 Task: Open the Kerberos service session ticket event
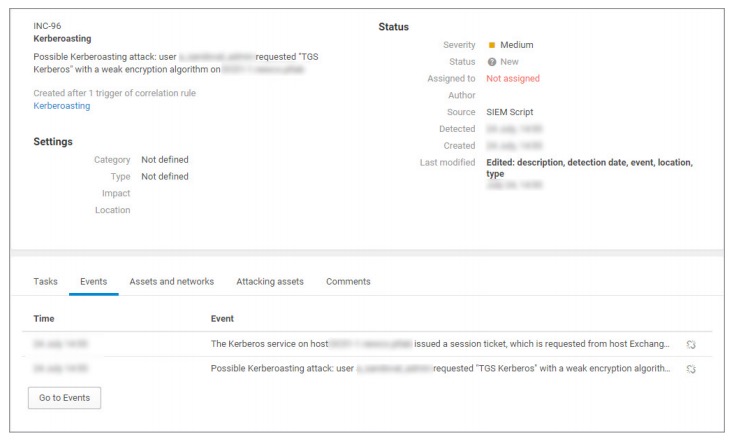click(440, 344)
